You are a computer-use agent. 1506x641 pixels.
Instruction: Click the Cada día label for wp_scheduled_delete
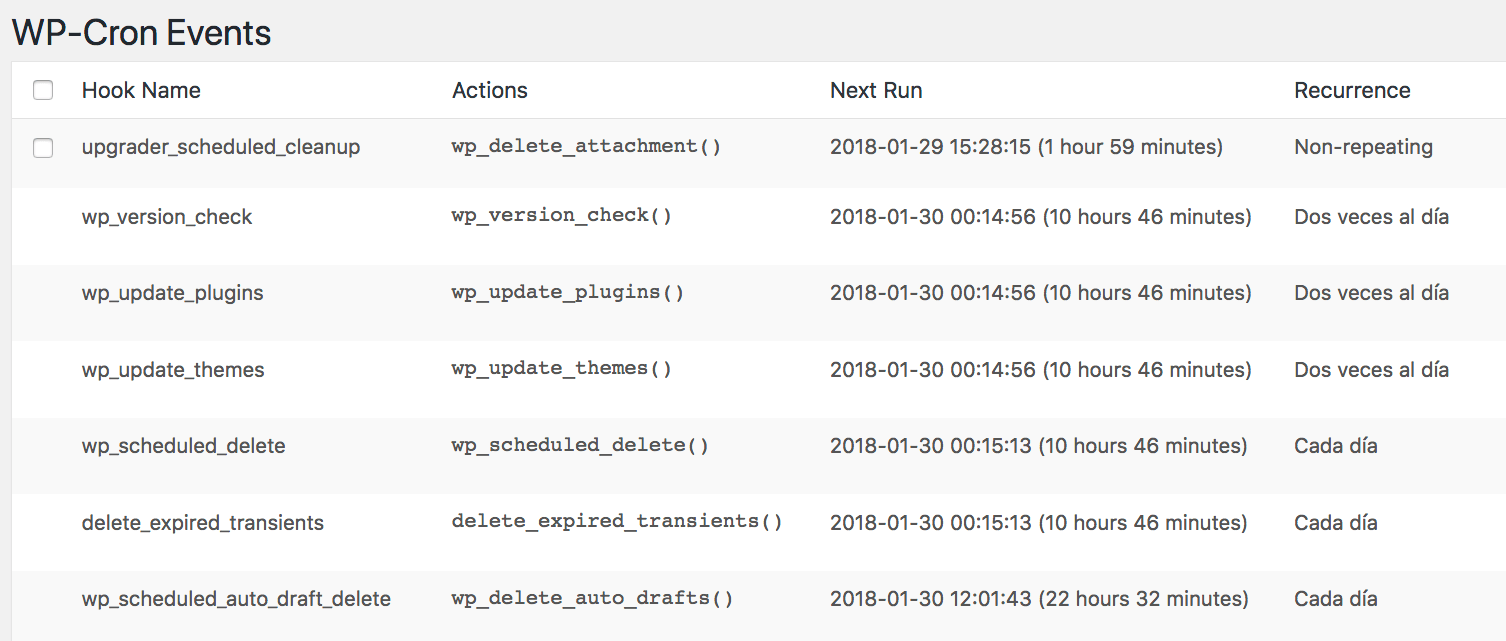click(x=1335, y=445)
